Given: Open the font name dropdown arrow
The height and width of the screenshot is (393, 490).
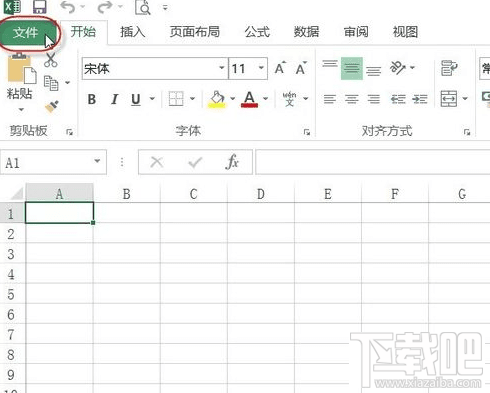Looking at the screenshot, I should 222,68.
